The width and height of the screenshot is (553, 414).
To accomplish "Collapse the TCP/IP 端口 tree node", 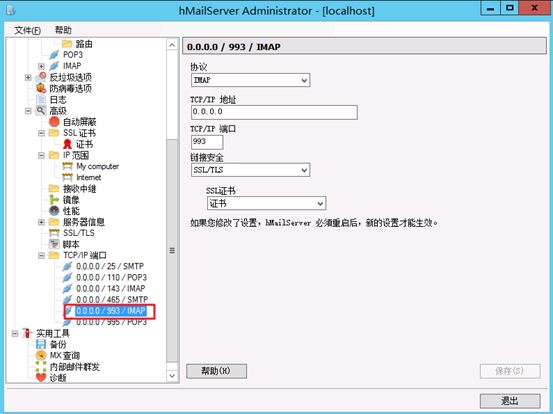I will (41, 255).
